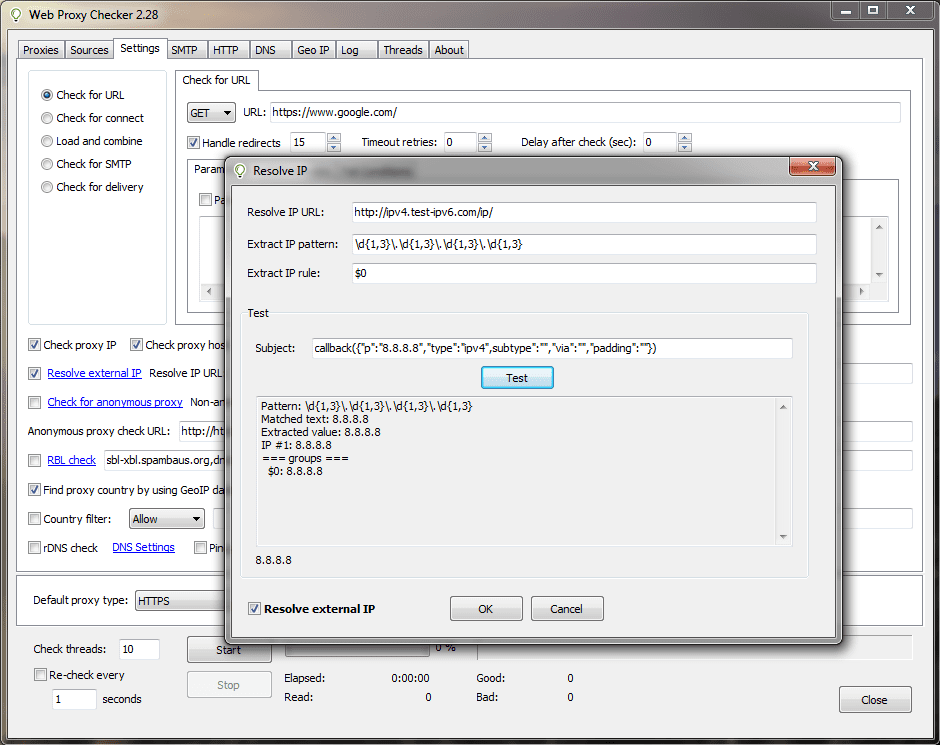Increase Delay after check stepper

685,138
